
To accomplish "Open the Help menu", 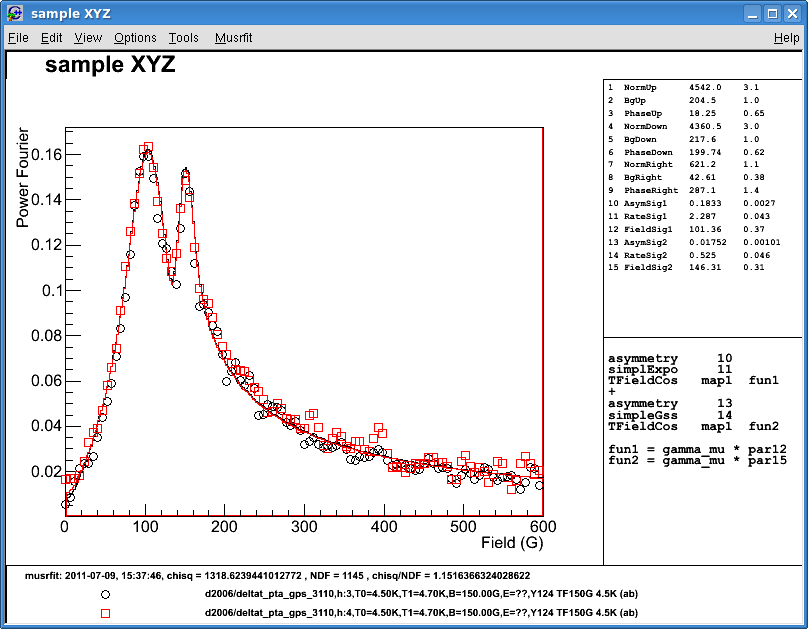I will click(789, 37).
